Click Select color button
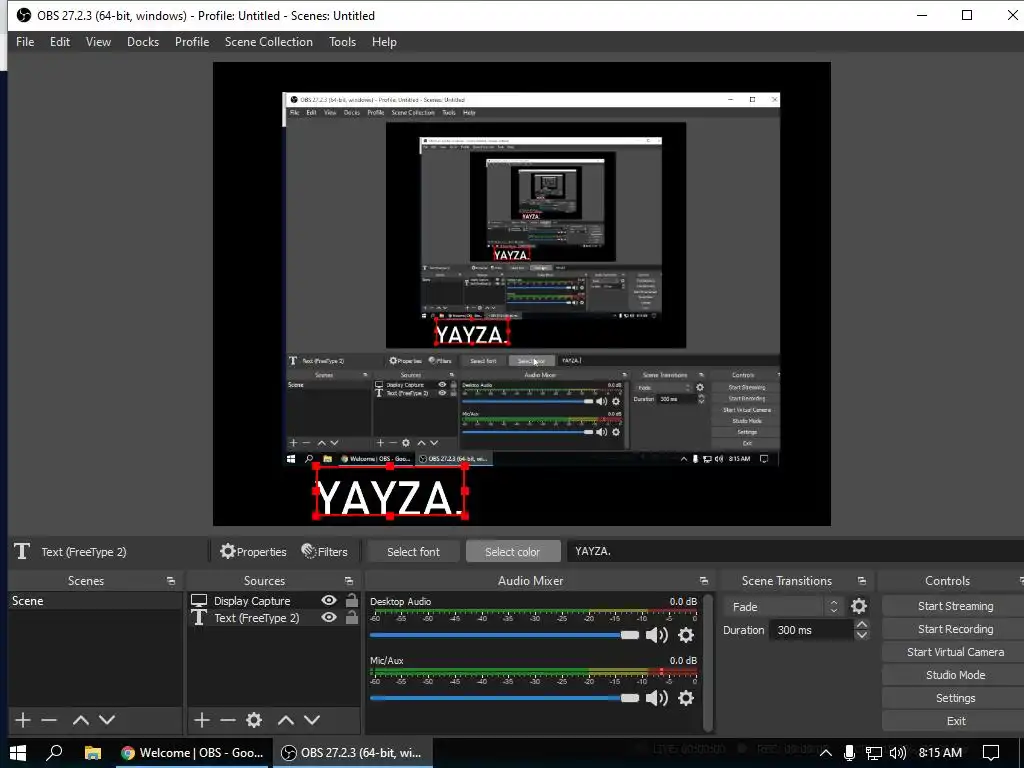This screenshot has width=1024, height=768. tap(513, 552)
